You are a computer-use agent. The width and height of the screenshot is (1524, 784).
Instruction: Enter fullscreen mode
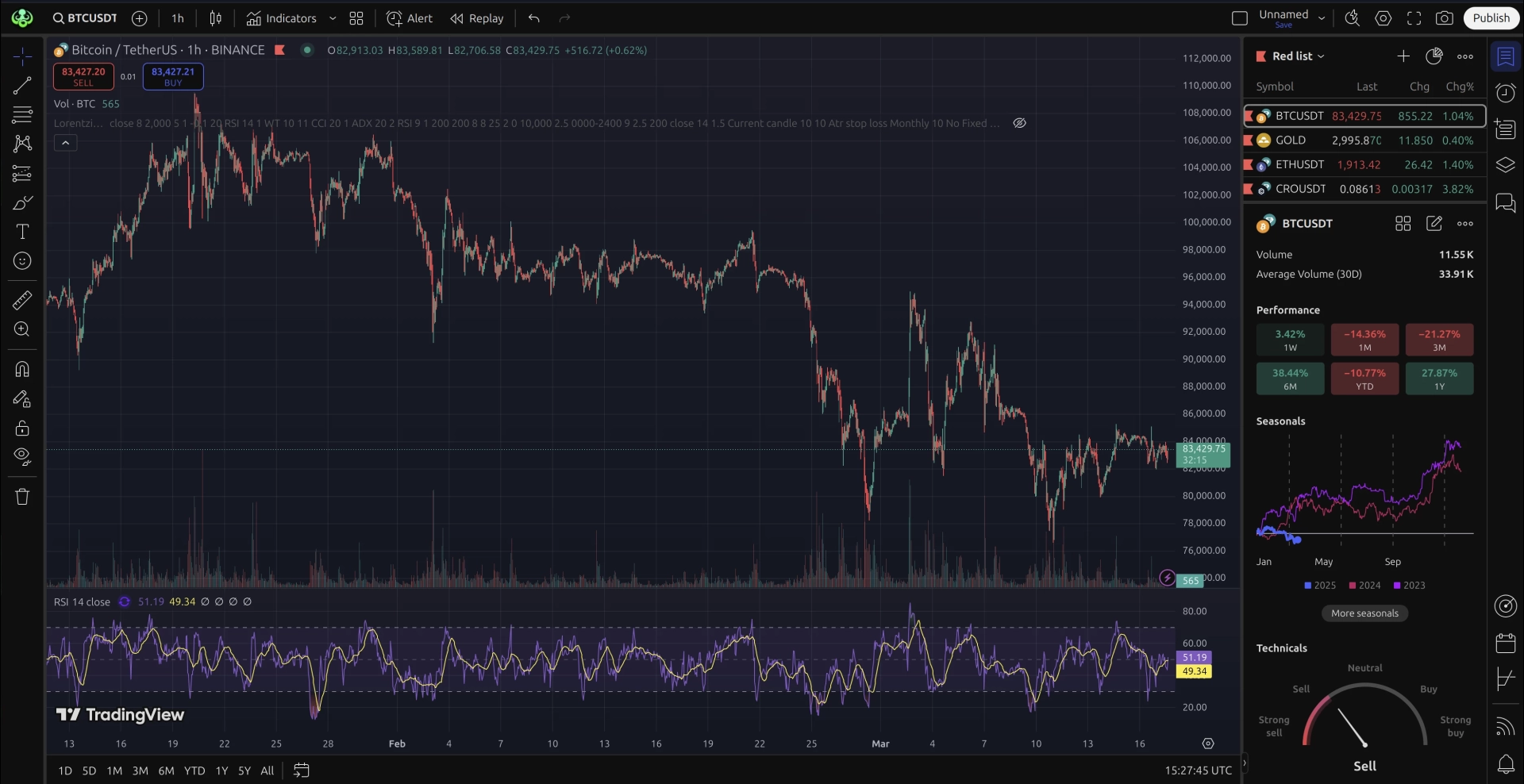point(1414,17)
